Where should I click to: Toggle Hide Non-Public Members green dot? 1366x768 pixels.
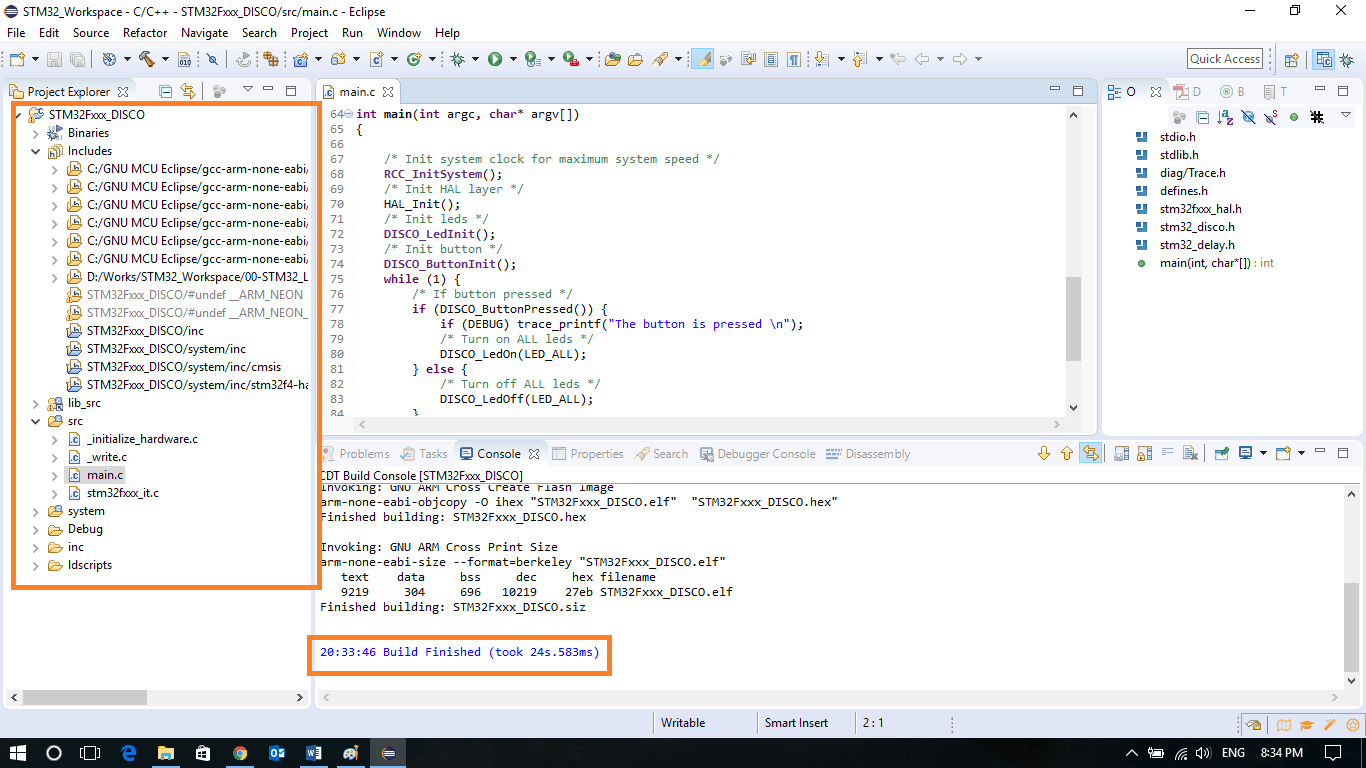[1294, 117]
